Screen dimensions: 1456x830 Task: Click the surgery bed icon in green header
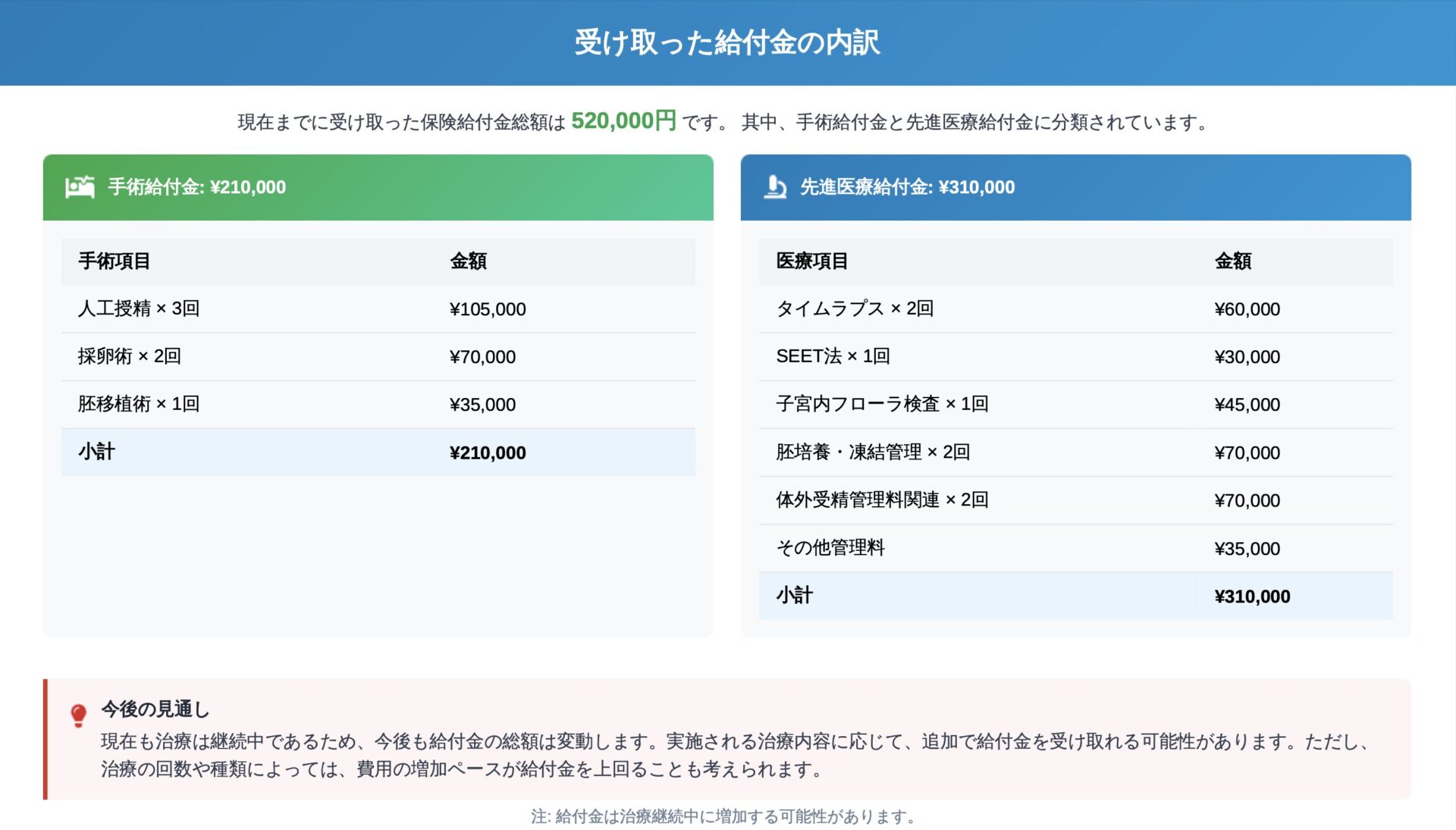[80, 186]
